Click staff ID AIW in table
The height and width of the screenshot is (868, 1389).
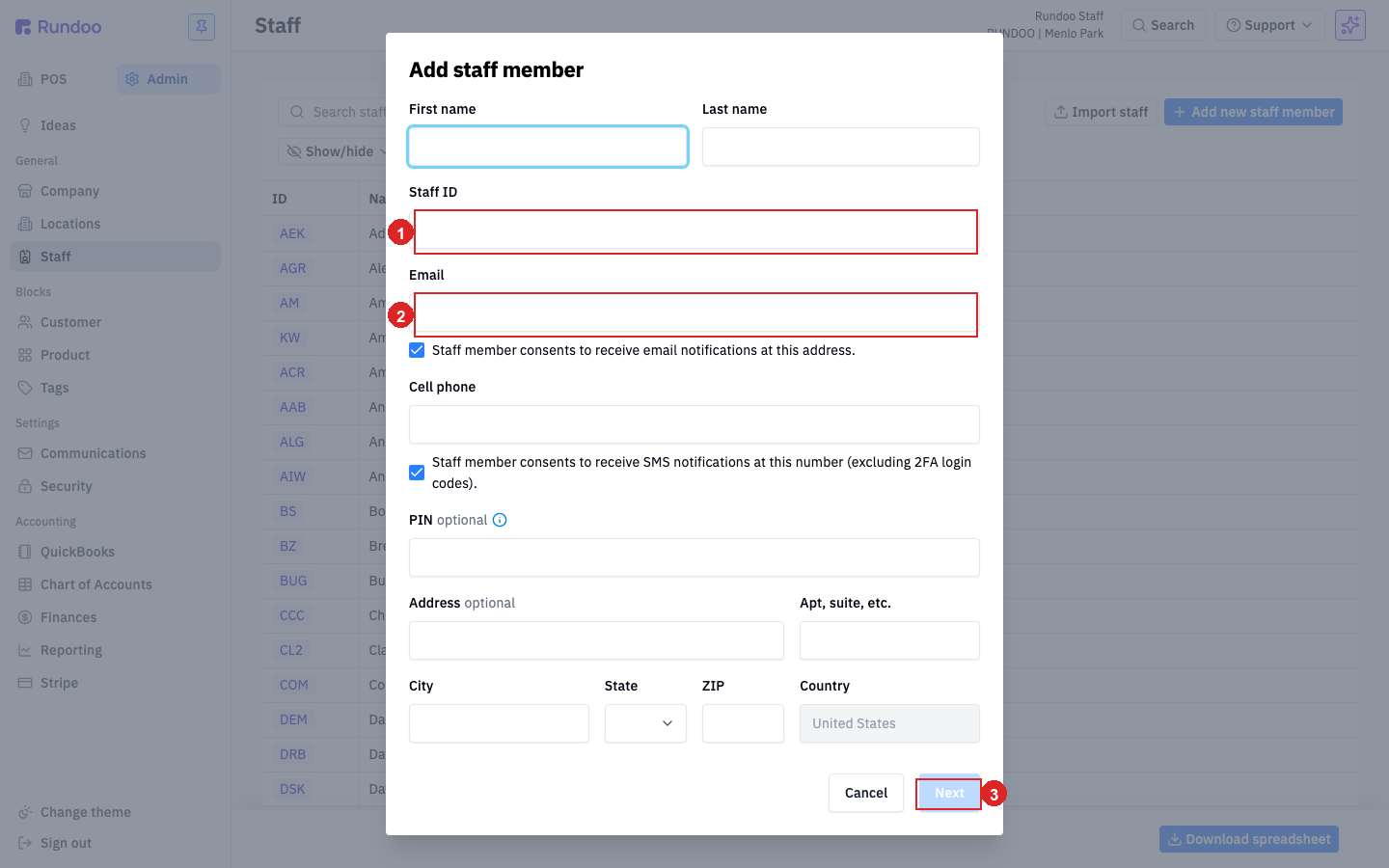coord(292,476)
